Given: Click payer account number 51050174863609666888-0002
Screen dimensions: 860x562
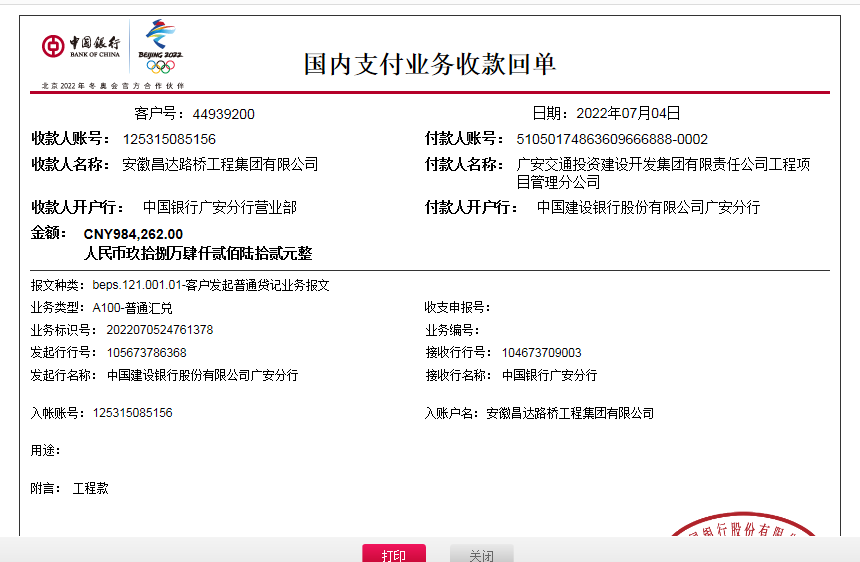Looking at the screenshot, I should click(x=612, y=139).
